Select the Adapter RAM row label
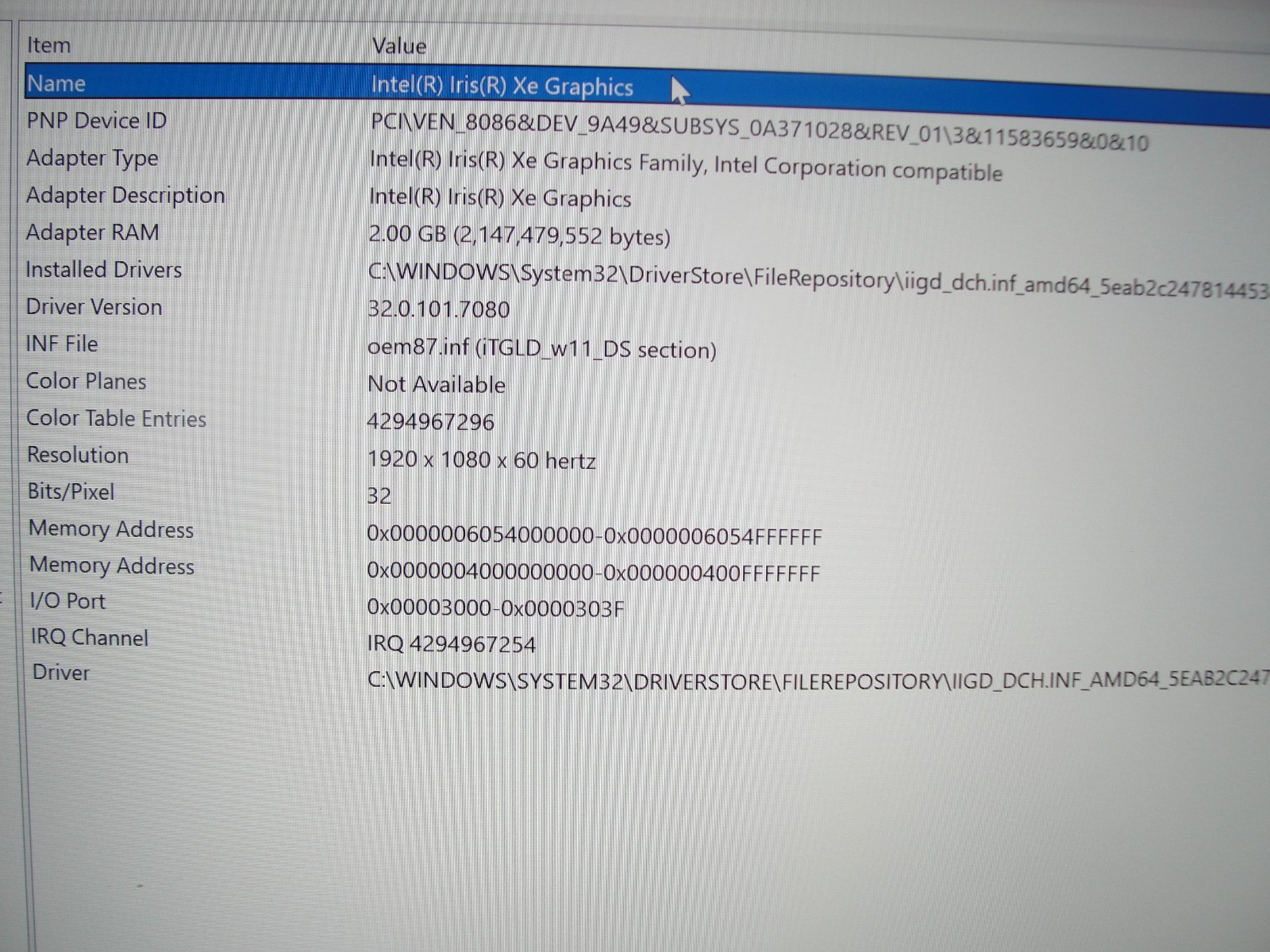The width and height of the screenshot is (1270, 952). (92, 232)
